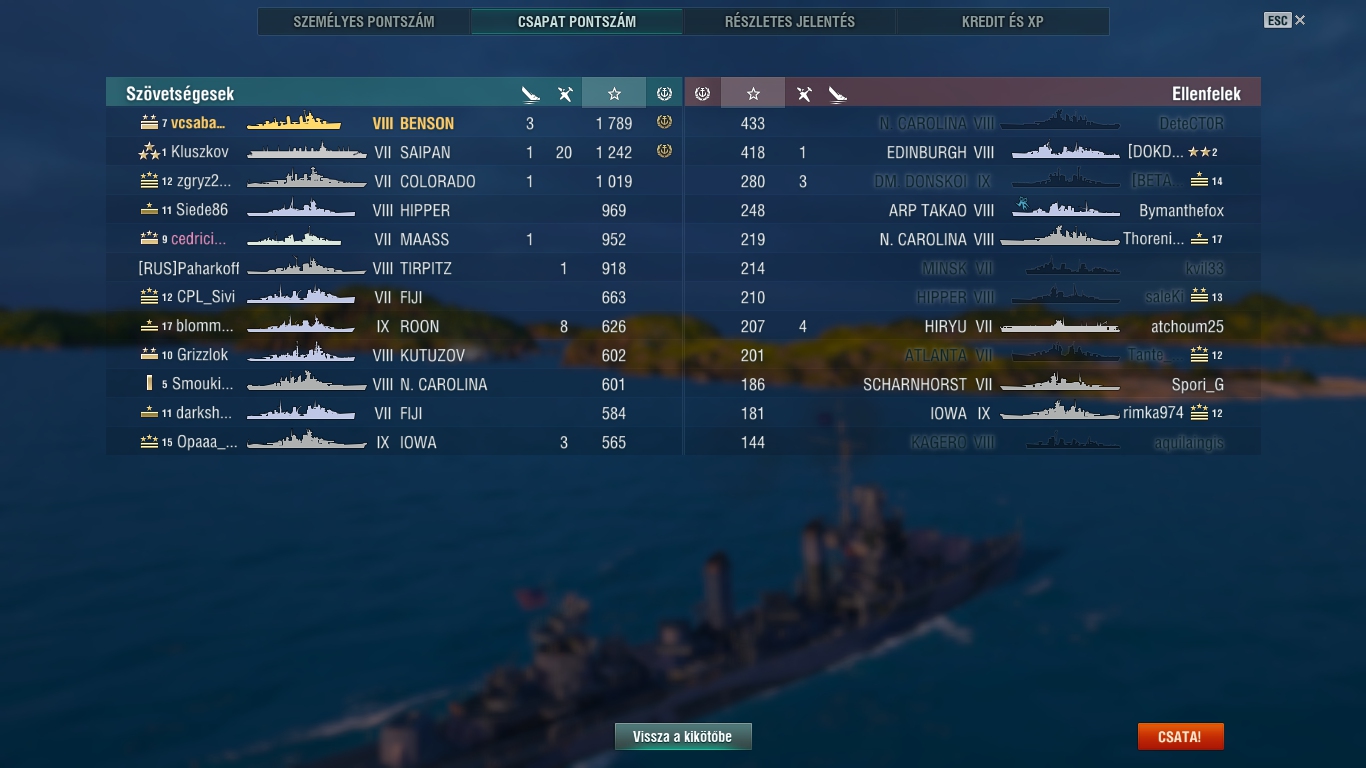Select the Csapat pontszám tab
The width and height of the screenshot is (1366, 768).
point(577,21)
